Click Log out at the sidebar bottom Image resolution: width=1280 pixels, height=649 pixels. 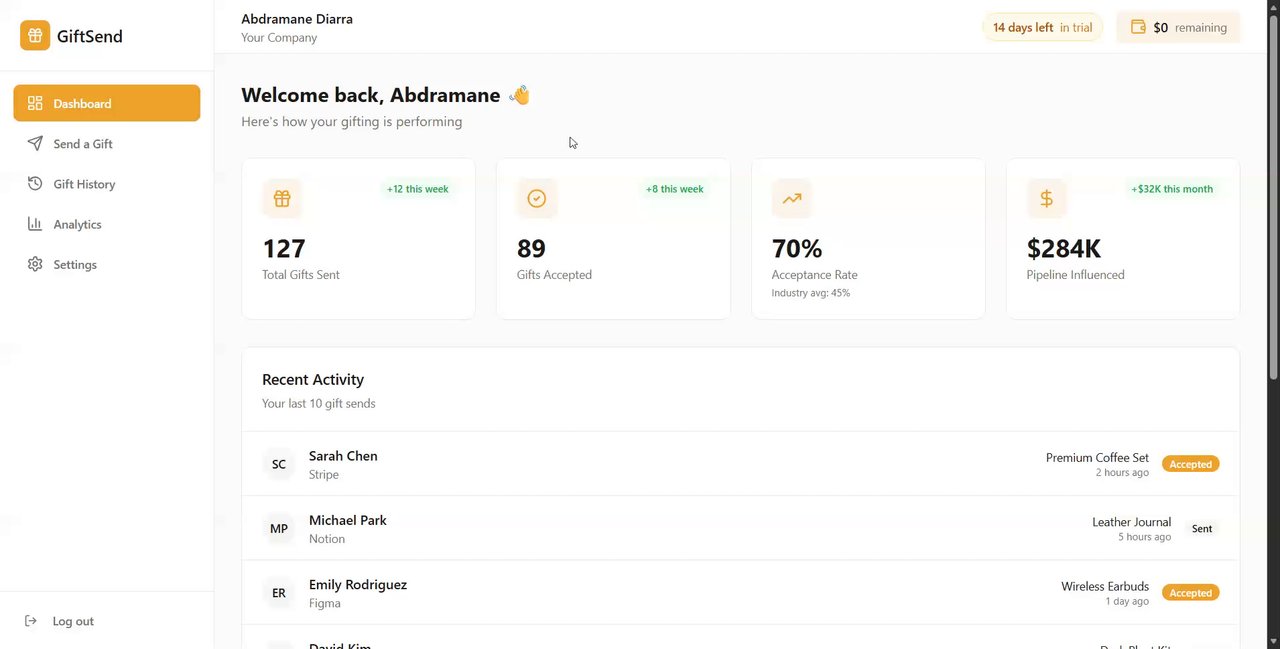point(60,621)
